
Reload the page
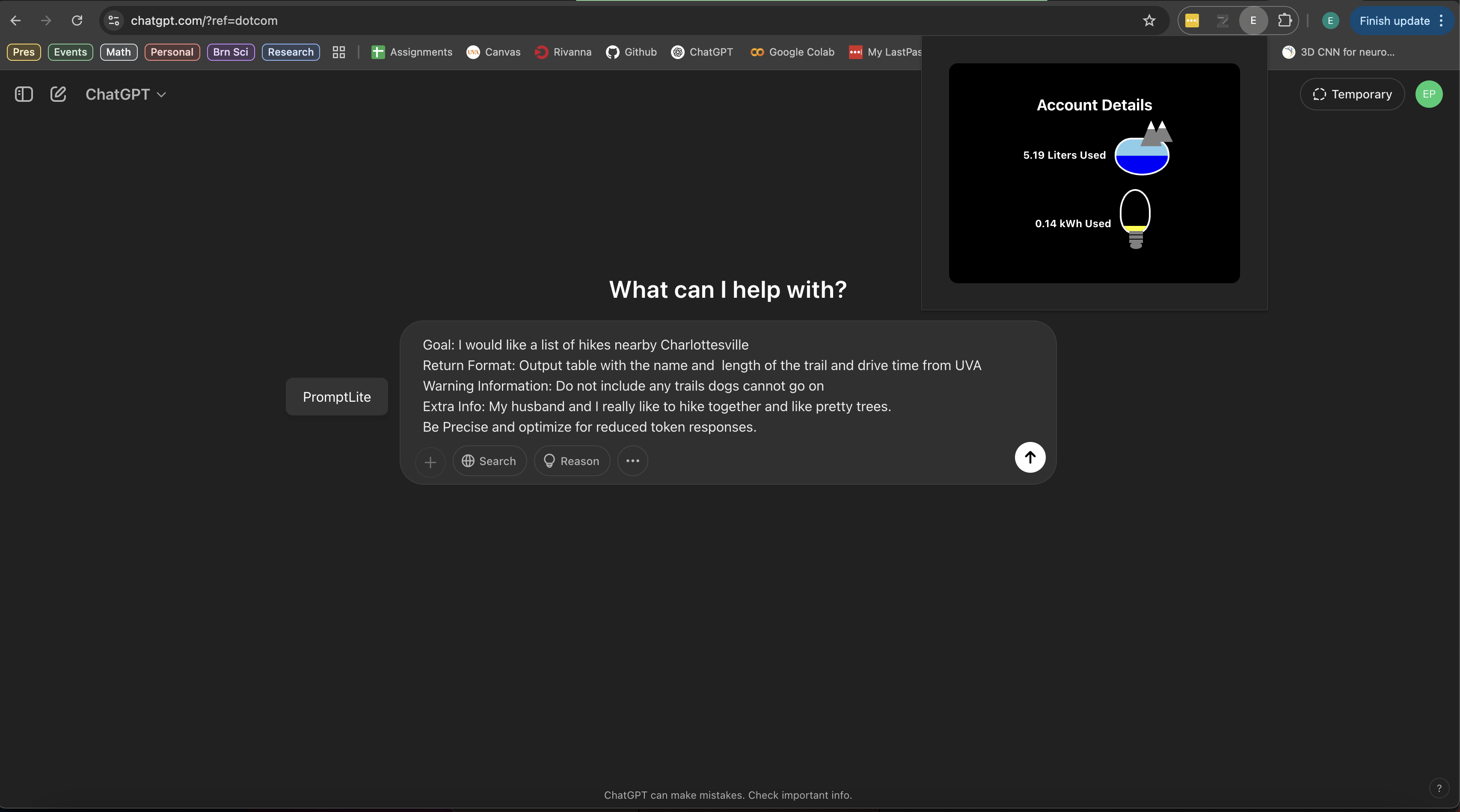click(77, 21)
